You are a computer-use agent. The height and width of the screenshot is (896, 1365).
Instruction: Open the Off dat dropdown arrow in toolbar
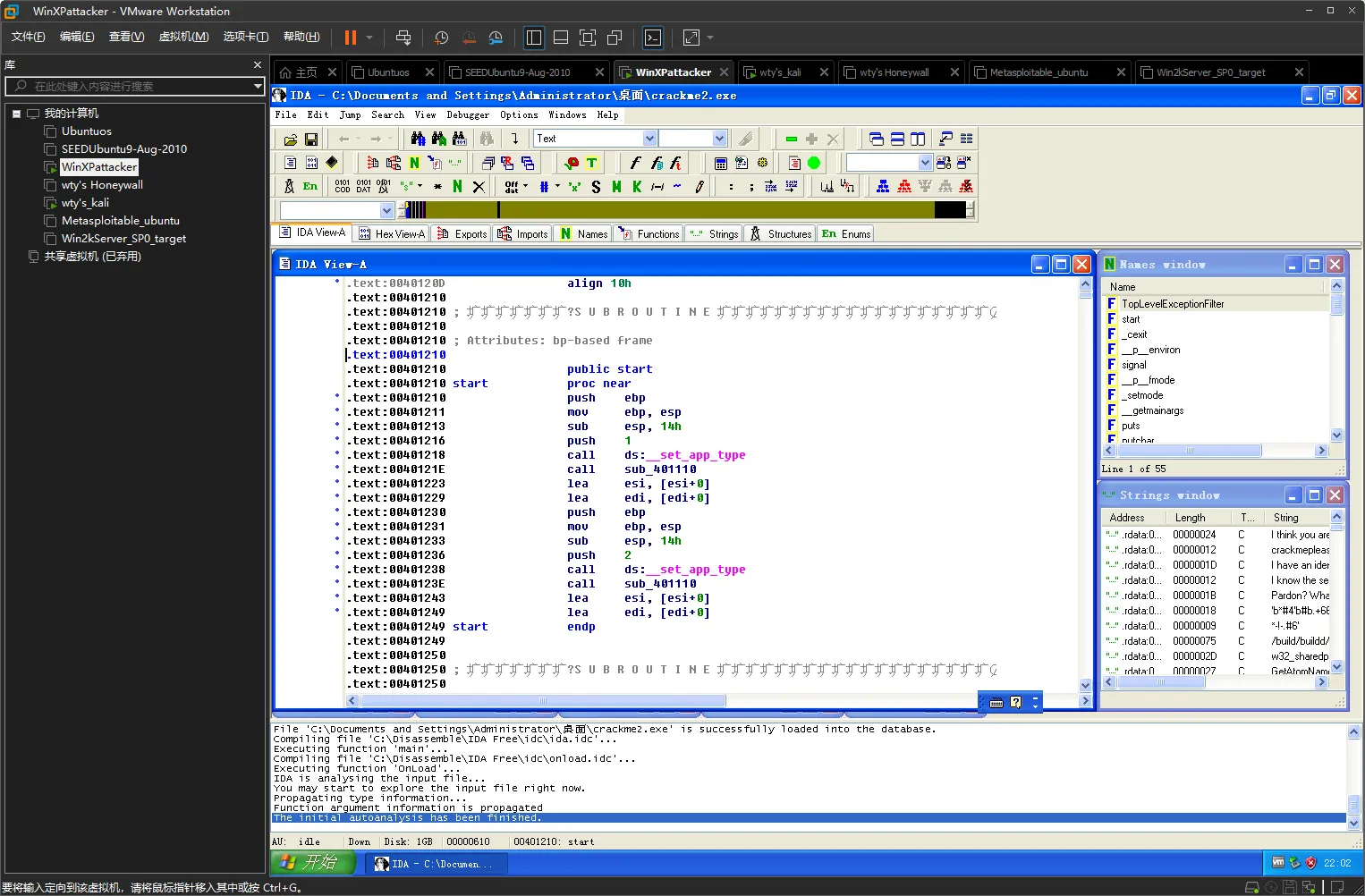pos(525,186)
